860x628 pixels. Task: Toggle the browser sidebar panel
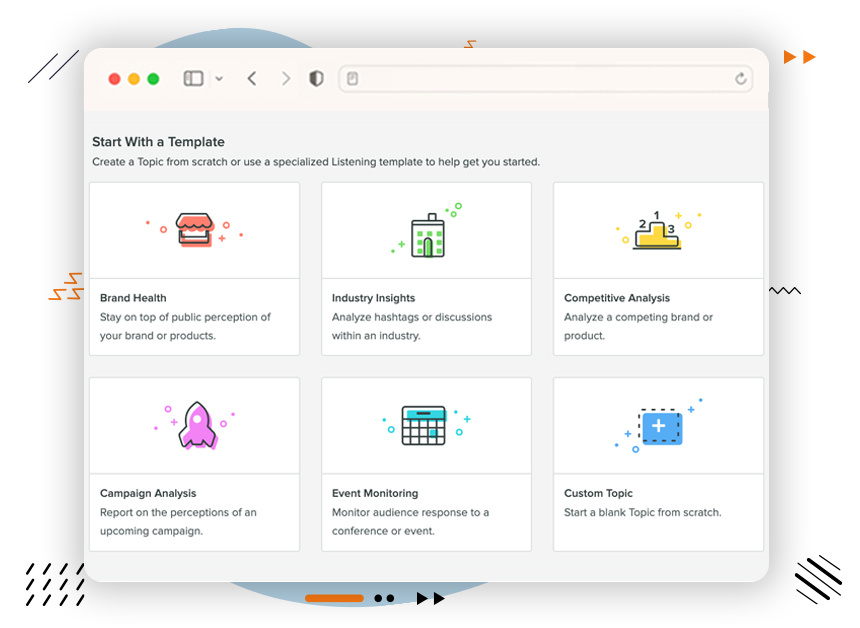[x=193, y=79]
